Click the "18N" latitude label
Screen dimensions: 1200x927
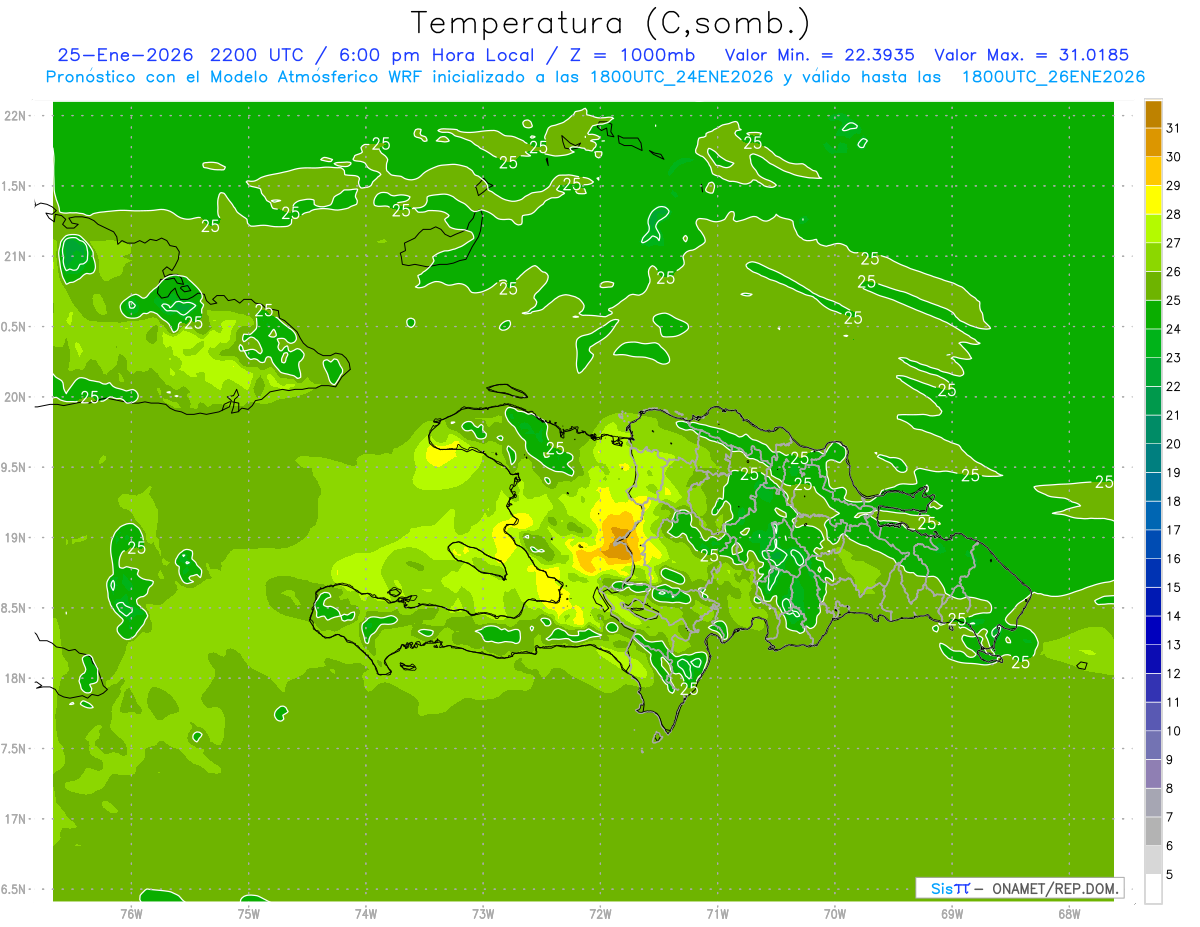click(15, 678)
